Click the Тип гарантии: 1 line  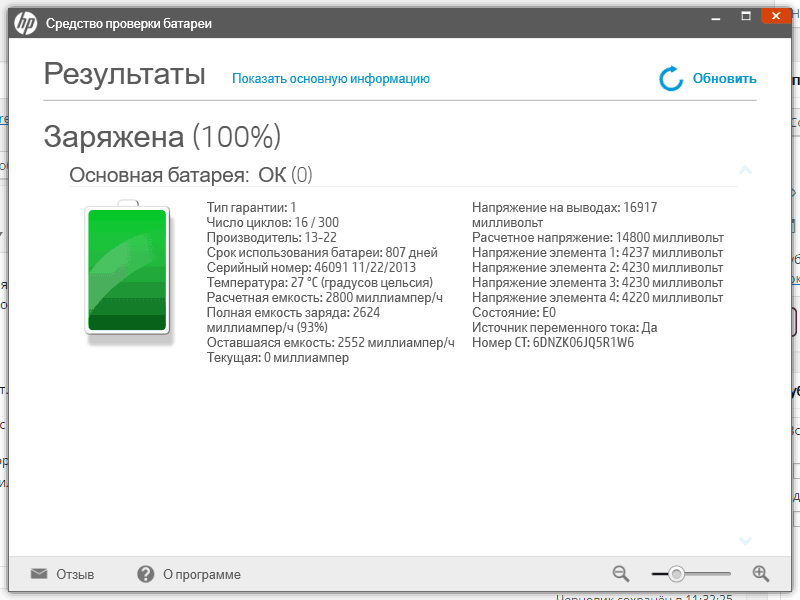pyautogui.click(x=251, y=207)
